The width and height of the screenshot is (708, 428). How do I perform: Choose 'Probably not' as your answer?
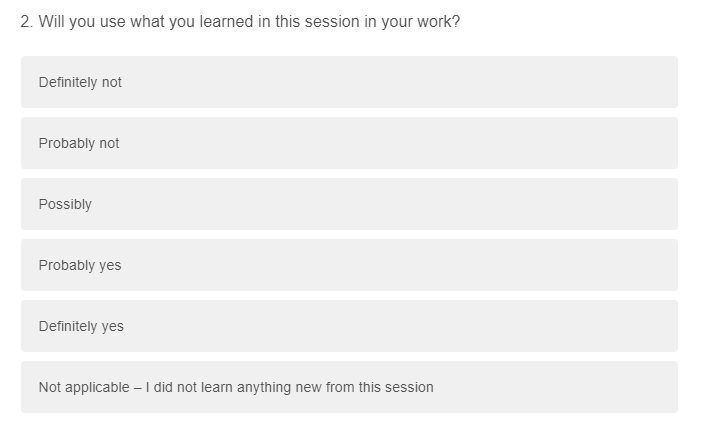click(x=349, y=143)
